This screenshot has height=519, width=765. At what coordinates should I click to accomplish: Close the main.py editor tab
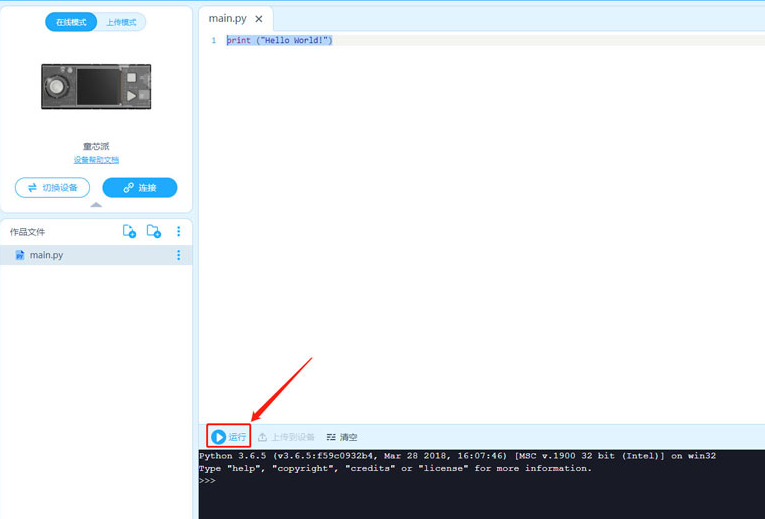pos(259,19)
